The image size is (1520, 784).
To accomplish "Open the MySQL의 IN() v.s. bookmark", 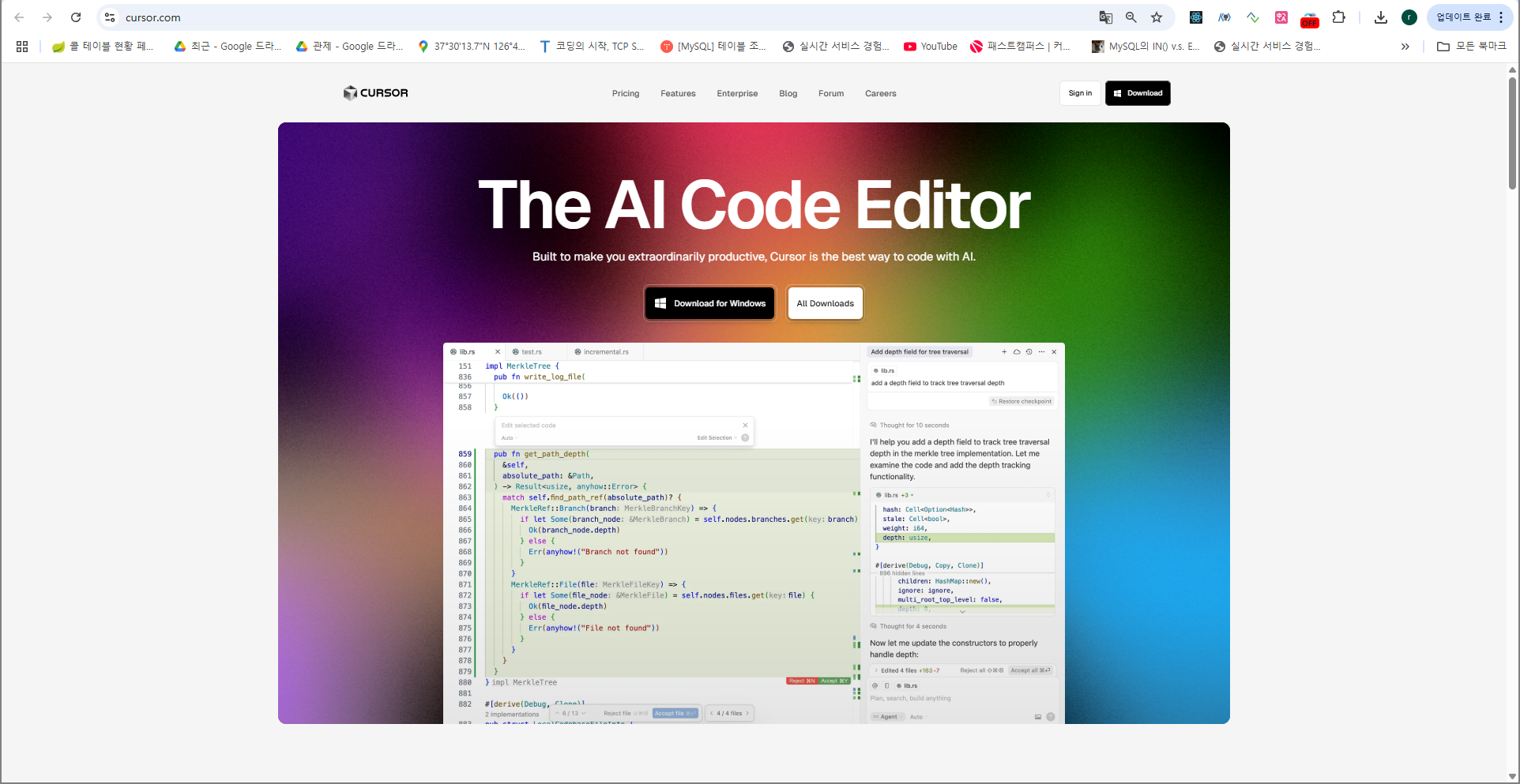I will (x=1146, y=47).
